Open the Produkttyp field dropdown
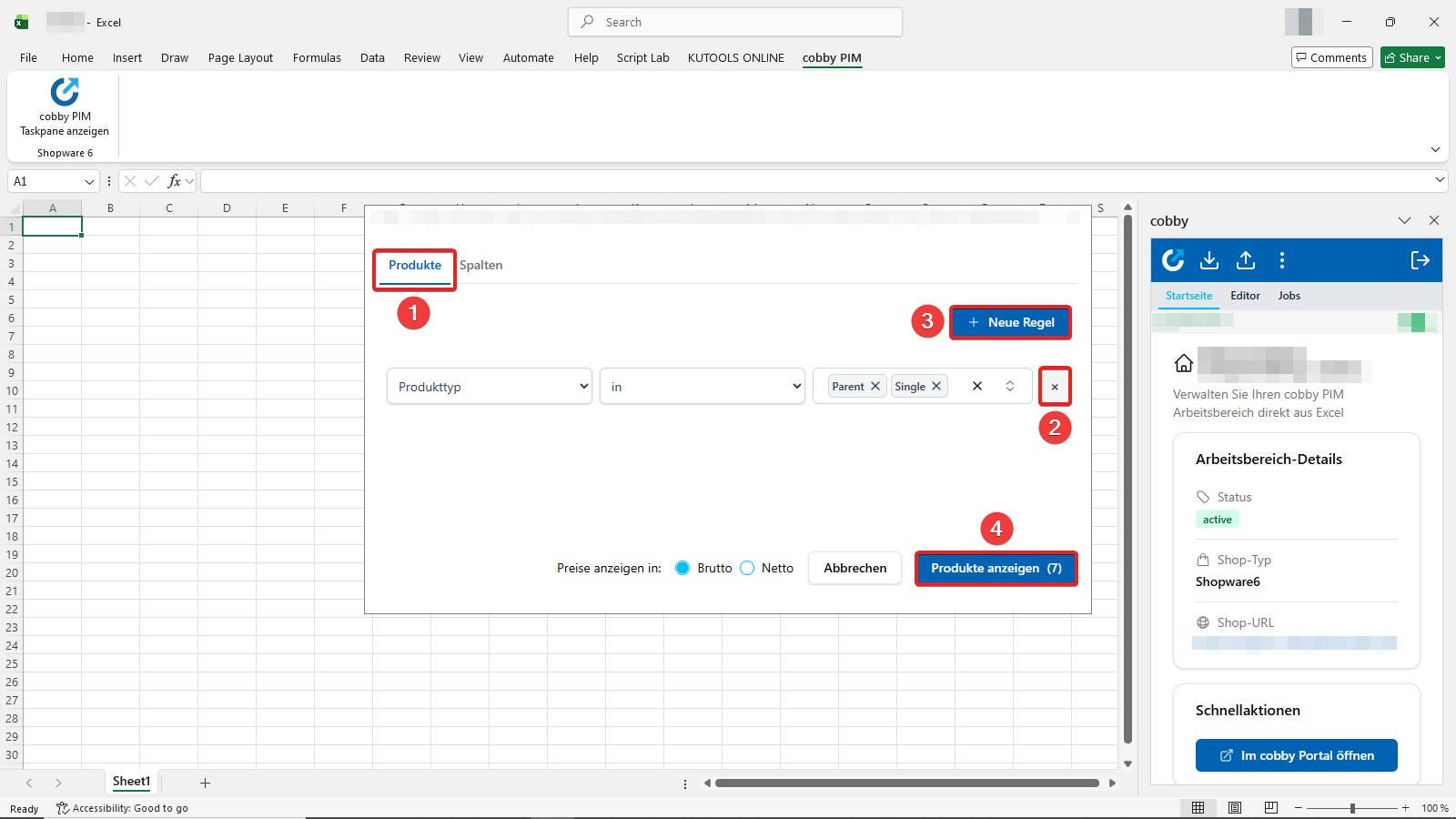Viewport: 1456px width, 819px height. [490, 387]
